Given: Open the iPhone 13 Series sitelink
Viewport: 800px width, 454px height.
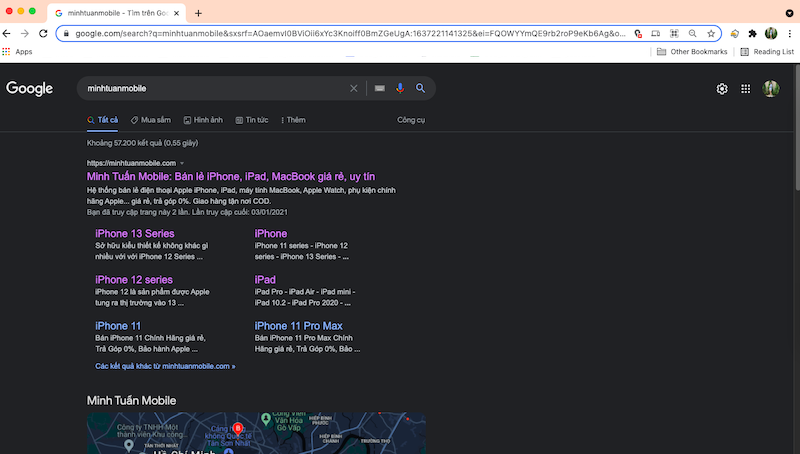Looking at the screenshot, I should [135, 234].
